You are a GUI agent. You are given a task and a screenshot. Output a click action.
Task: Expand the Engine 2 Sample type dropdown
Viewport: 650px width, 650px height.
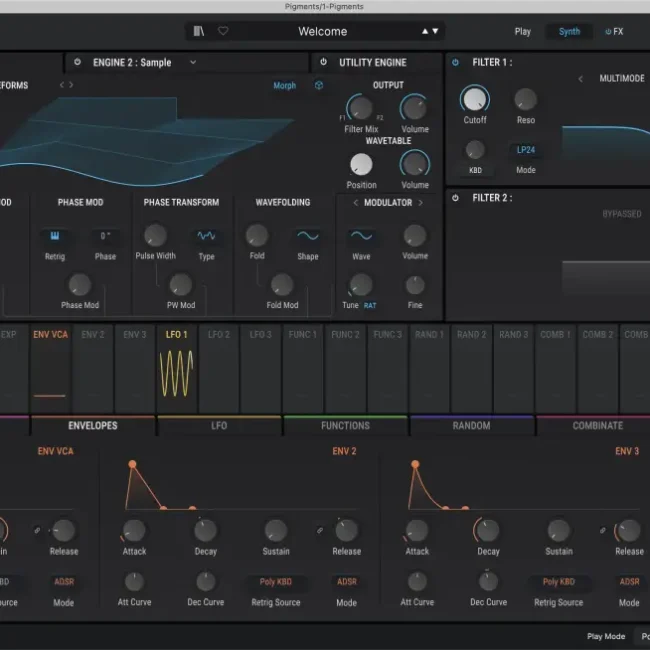click(193, 62)
